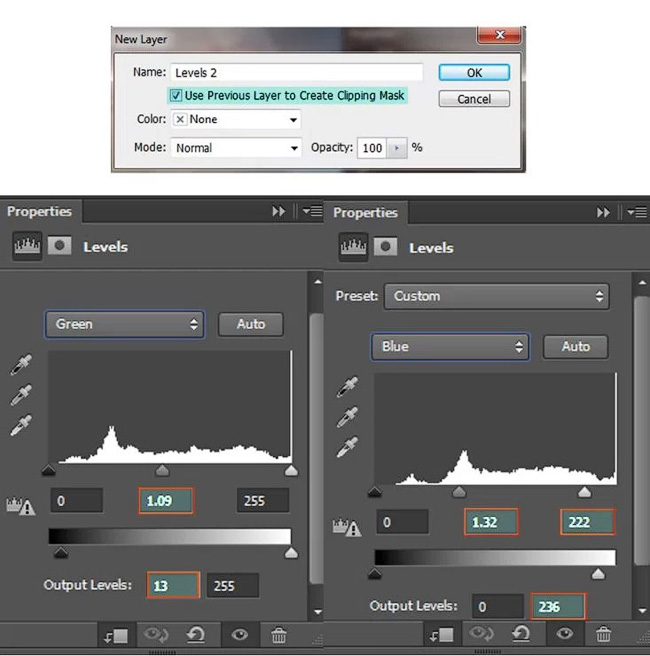
Task: Click clip to layer icon in Green panel
Action: pyautogui.click(x=116, y=636)
